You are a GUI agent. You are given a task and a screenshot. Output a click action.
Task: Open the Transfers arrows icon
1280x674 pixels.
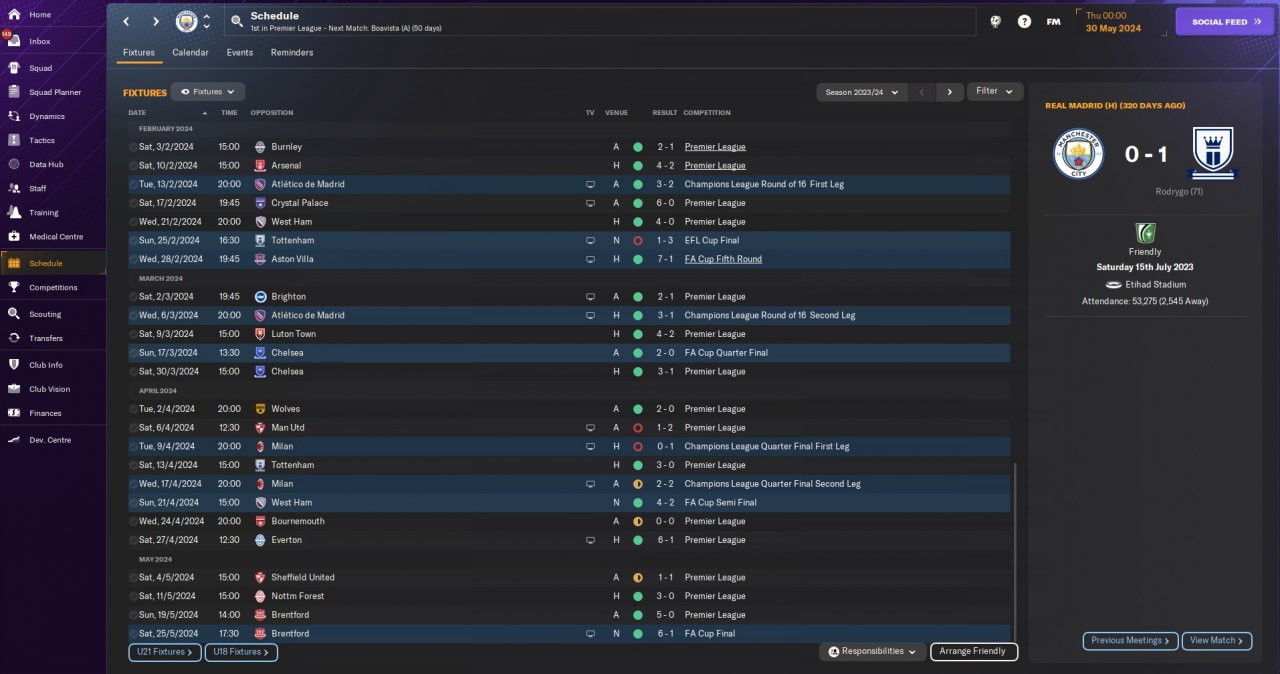click(14, 338)
